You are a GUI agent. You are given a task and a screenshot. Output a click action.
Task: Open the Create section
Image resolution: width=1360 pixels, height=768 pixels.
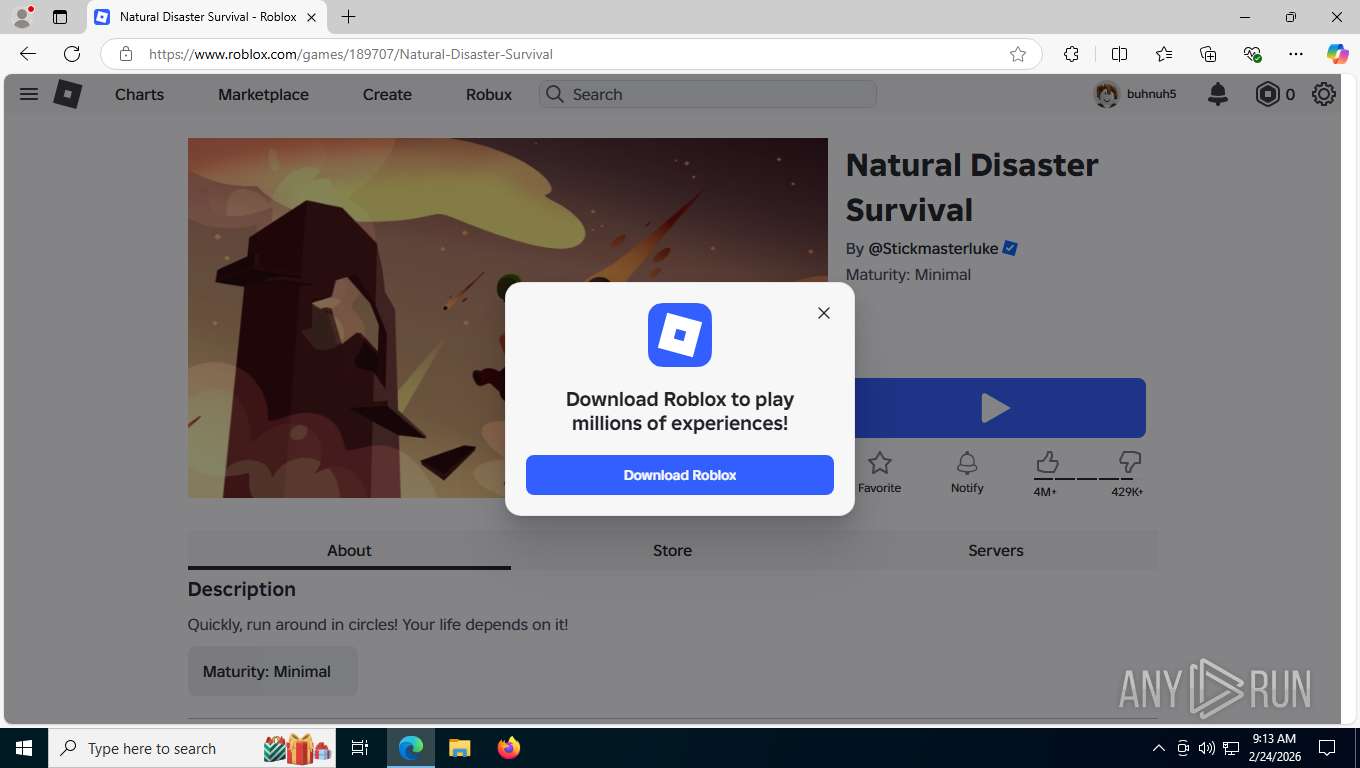[x=387, y=94]
